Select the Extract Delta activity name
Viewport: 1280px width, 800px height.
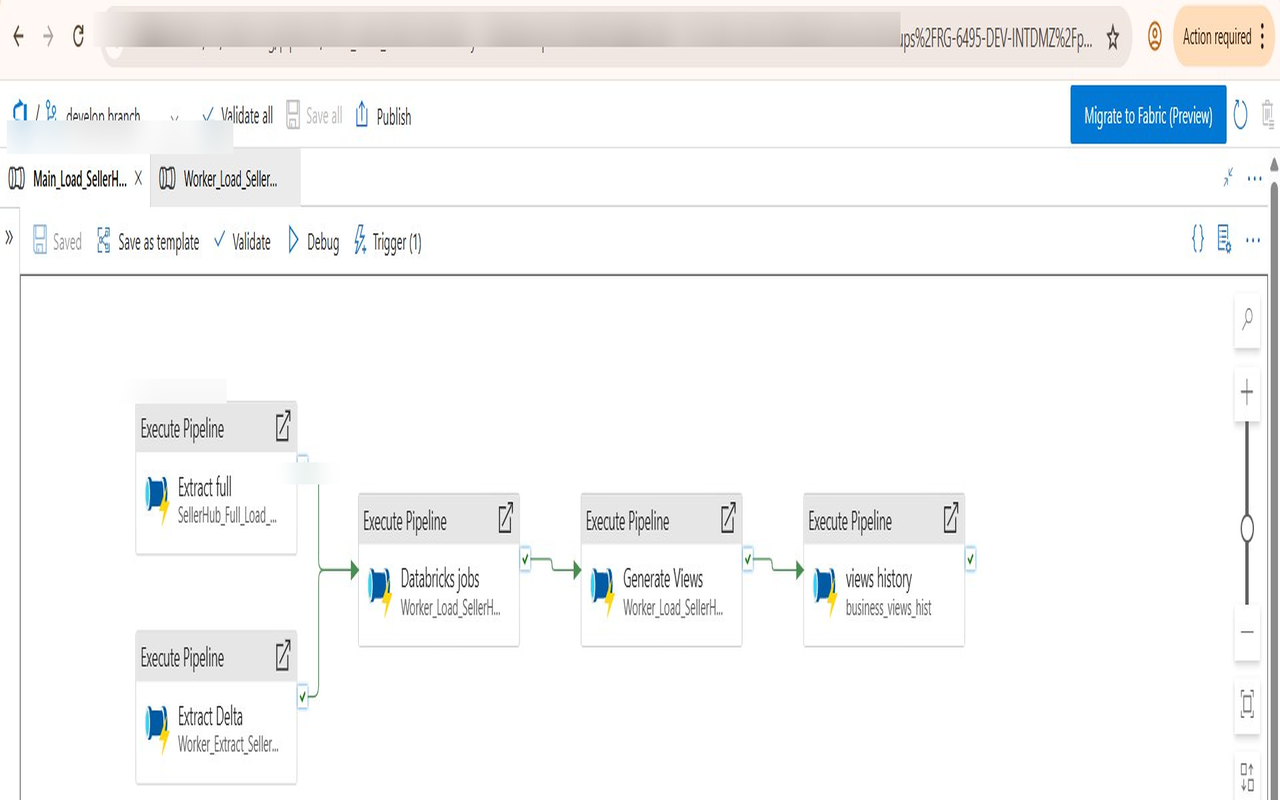point(210,717)
